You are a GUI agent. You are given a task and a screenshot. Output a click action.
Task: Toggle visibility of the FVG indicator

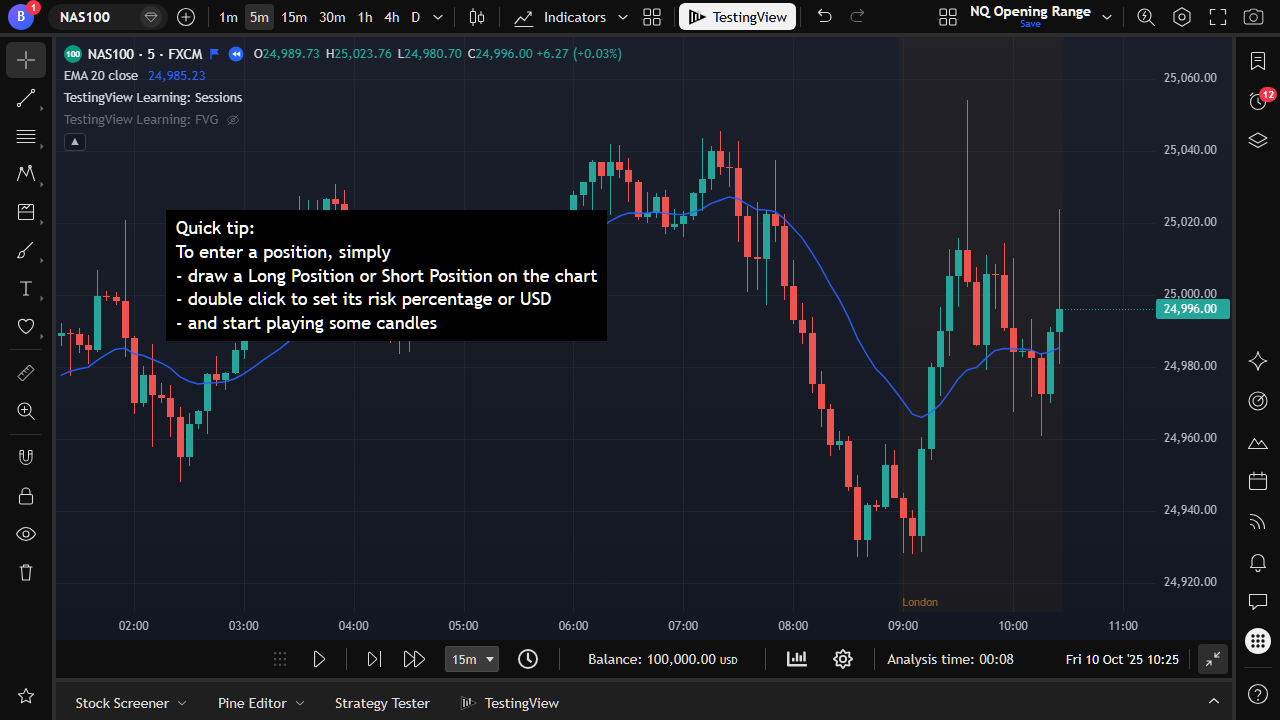(233, 120)
